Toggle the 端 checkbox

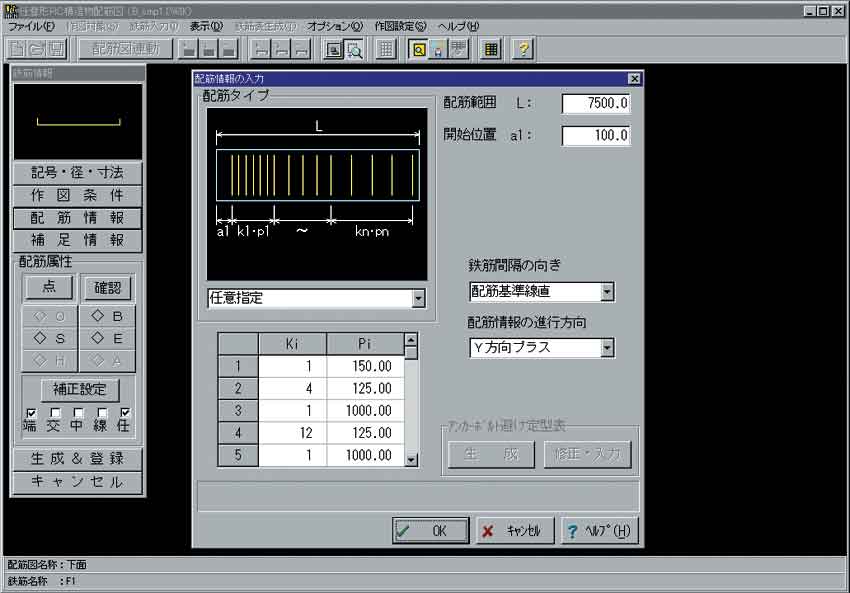(x=31, y=413)
